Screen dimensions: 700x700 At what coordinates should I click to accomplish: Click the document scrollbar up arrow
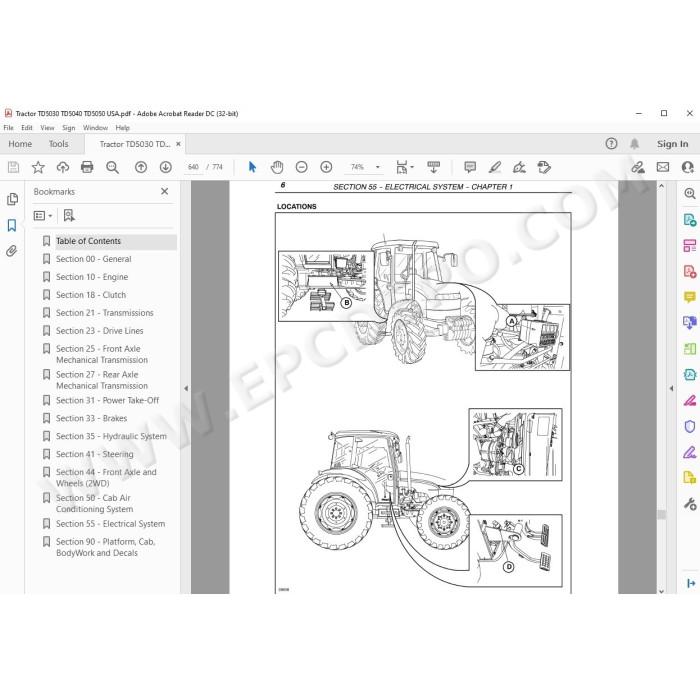point(661,186)
